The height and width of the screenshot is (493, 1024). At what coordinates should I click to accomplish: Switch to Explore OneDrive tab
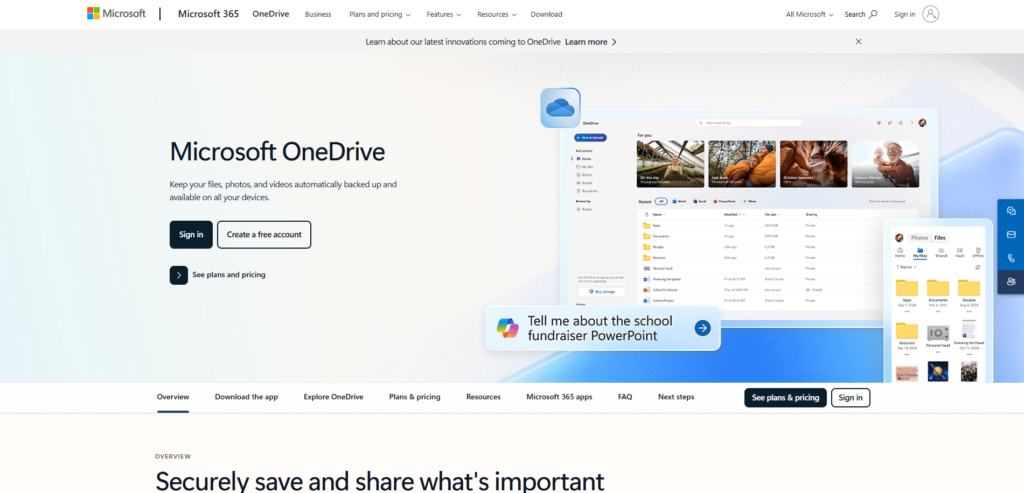(333, 397)
